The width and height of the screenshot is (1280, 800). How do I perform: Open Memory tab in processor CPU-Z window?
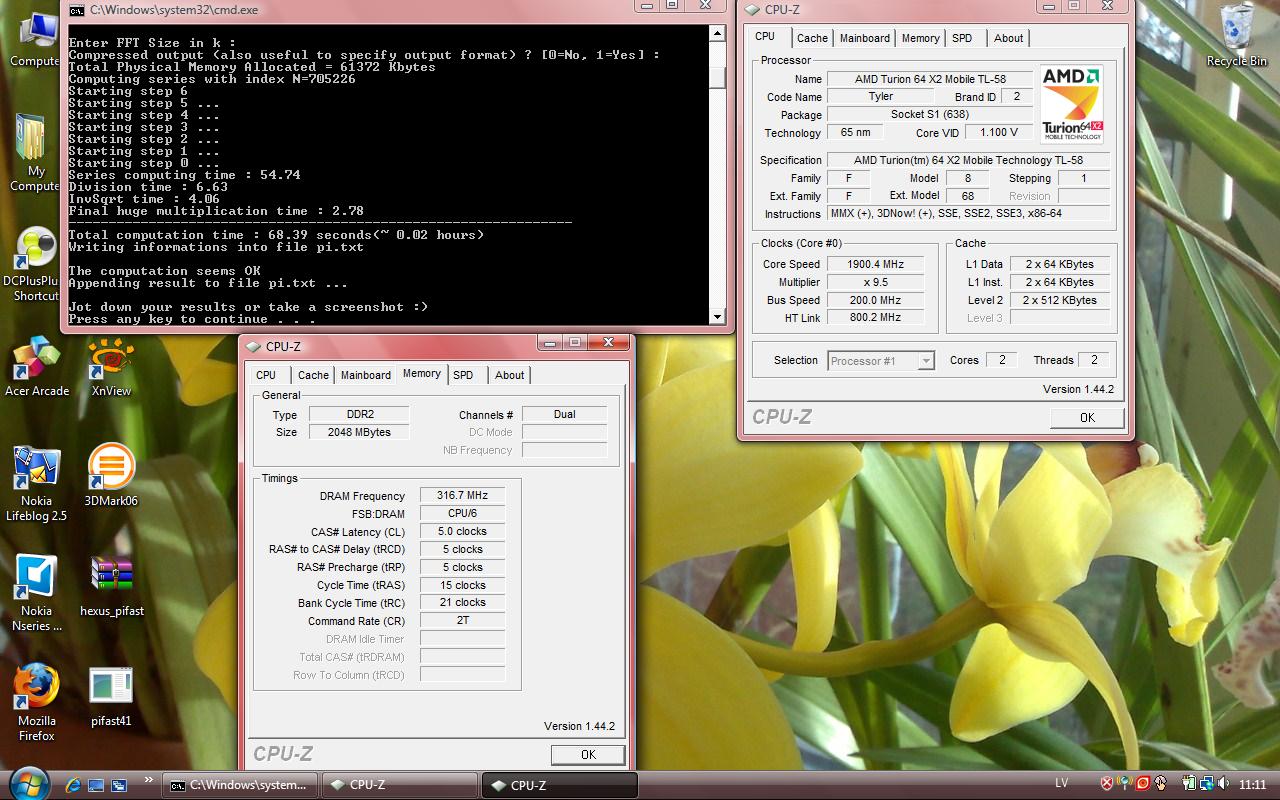pos(920,38)
